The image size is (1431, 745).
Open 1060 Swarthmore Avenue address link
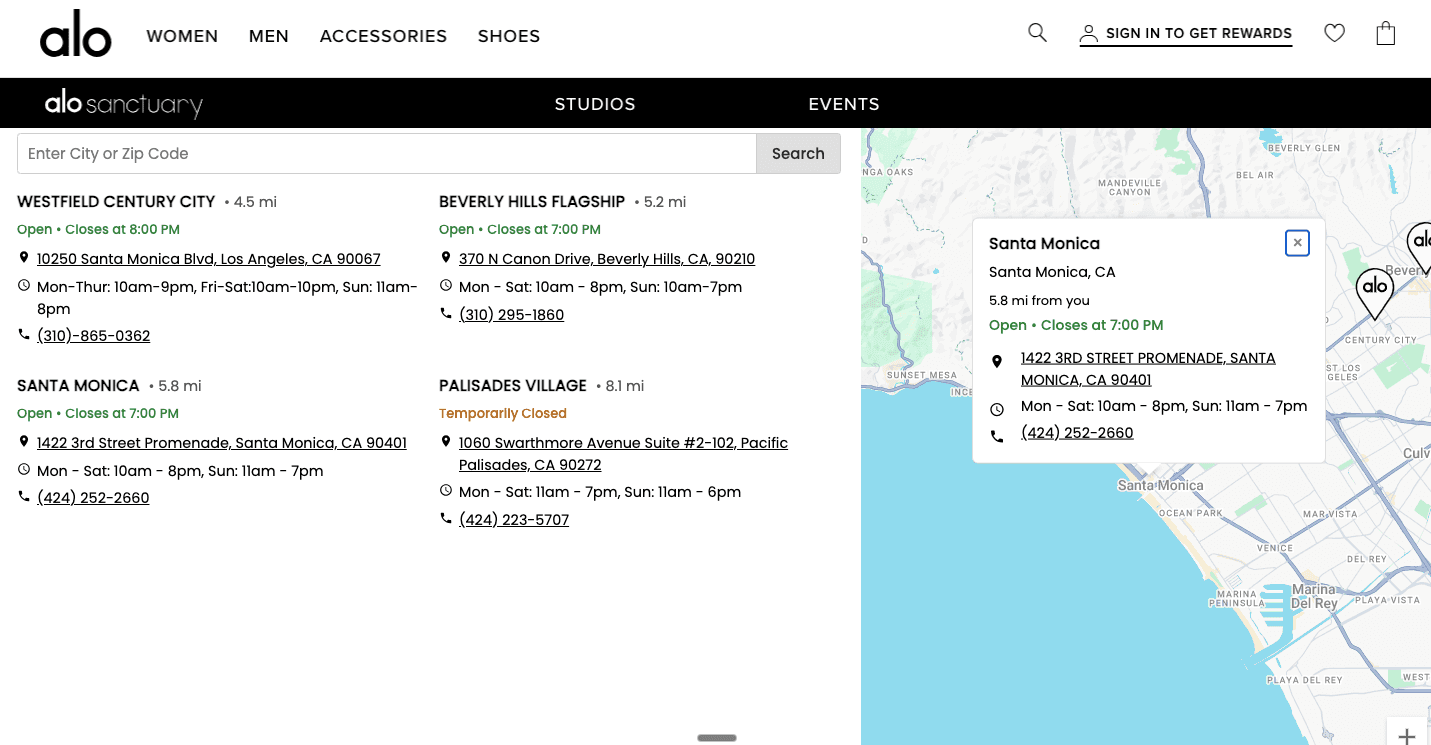[623, 454]
